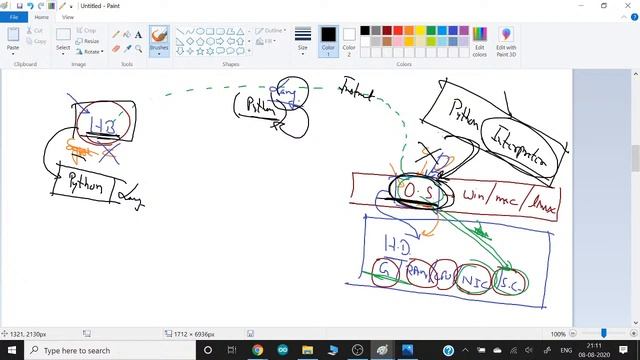Image resolution: width=640 pixels, height=360 pixels.
Task: Click the zoom slider handle
Action: [604, 334]
